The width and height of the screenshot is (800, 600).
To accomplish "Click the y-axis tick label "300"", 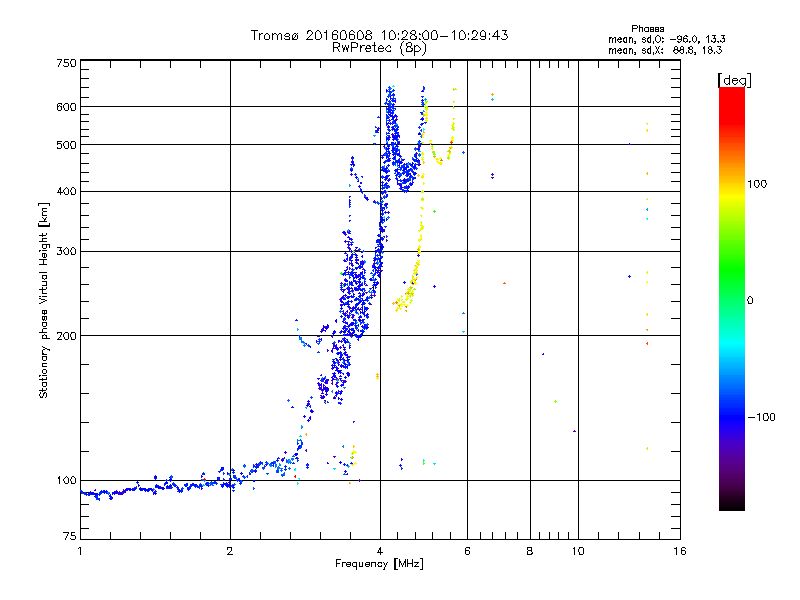I will 66,252.
